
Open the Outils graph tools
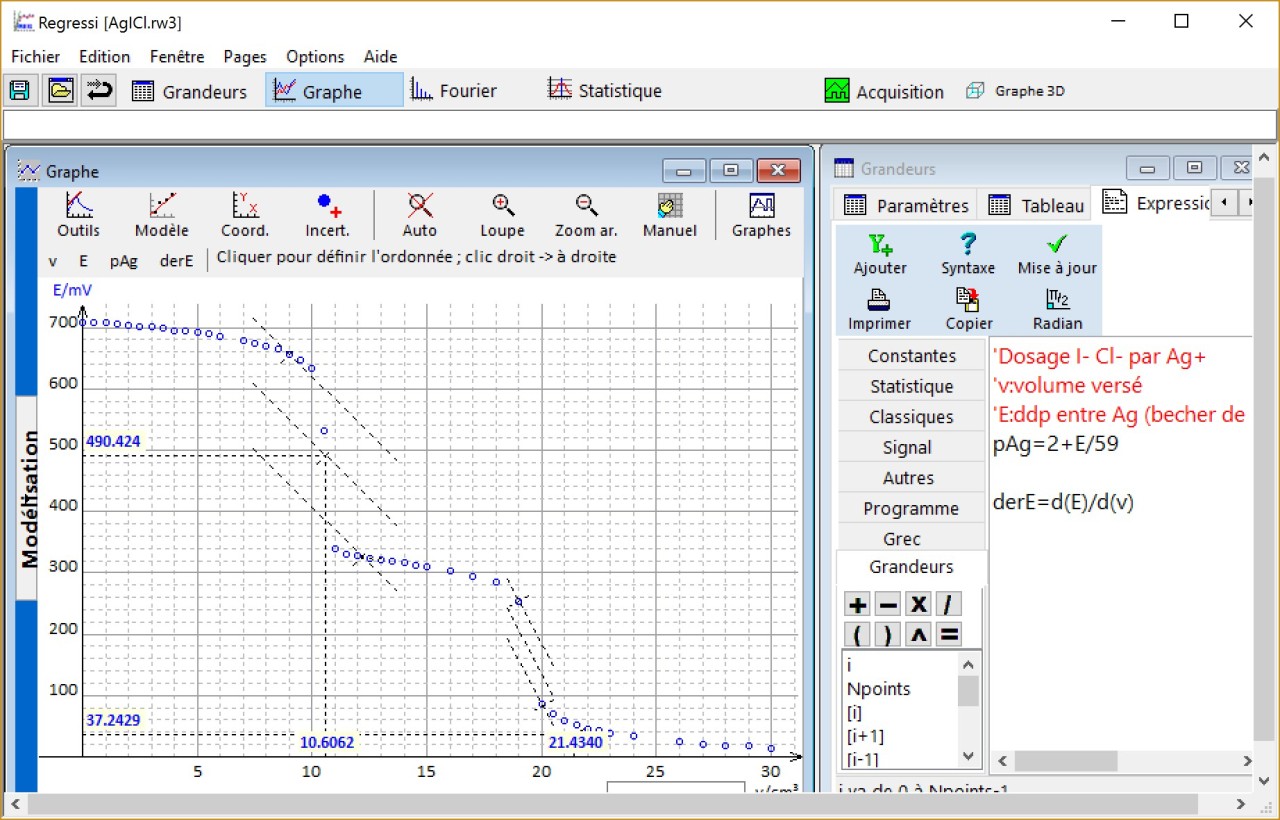tap(78, 215)
